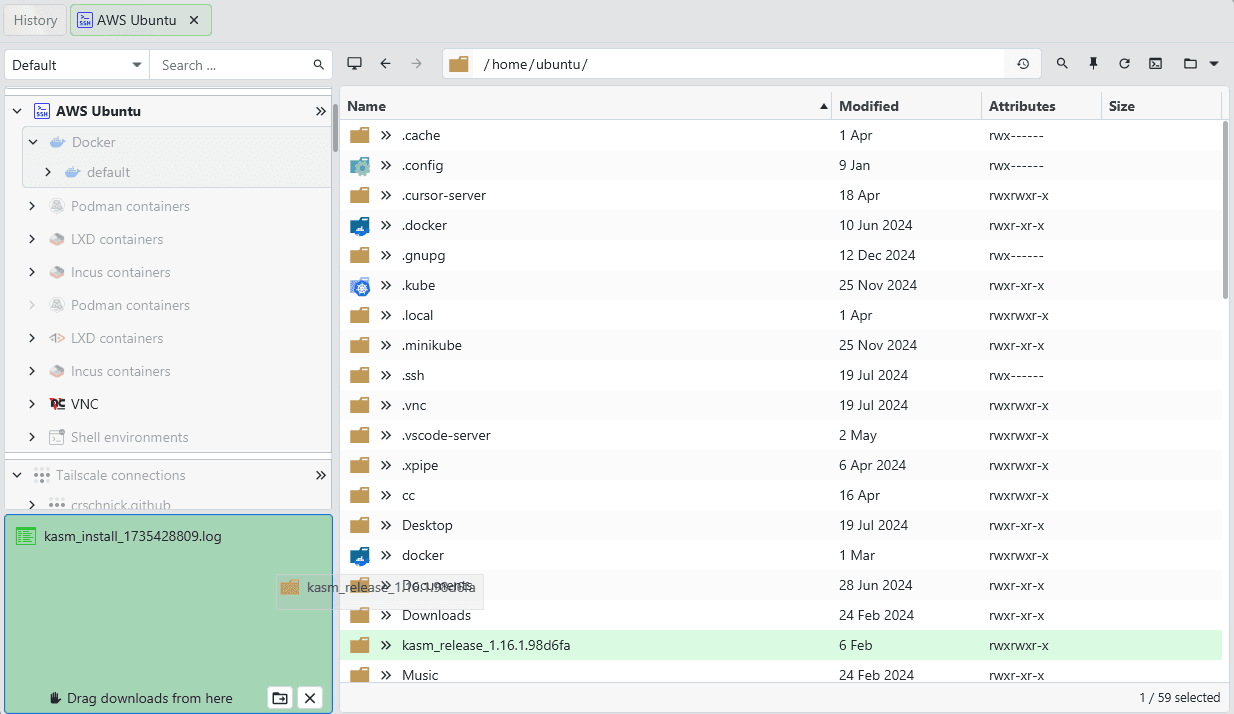Open AWS Ubuntu connection double-arrow
Viewport: 1234px width, 714px height.
pos(321,111)
